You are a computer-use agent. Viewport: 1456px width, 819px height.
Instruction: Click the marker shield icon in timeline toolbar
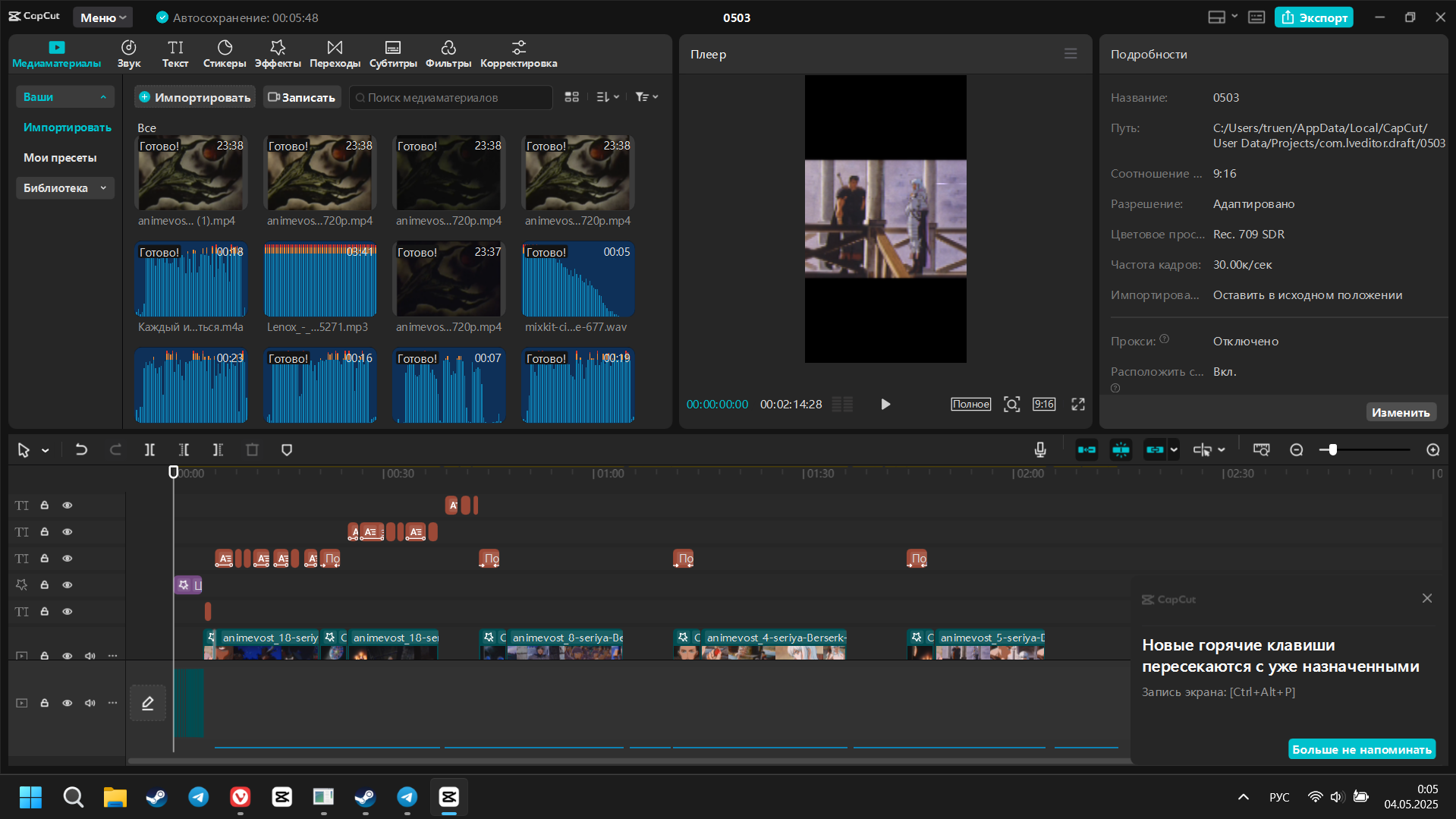click(x=287, y=450)
